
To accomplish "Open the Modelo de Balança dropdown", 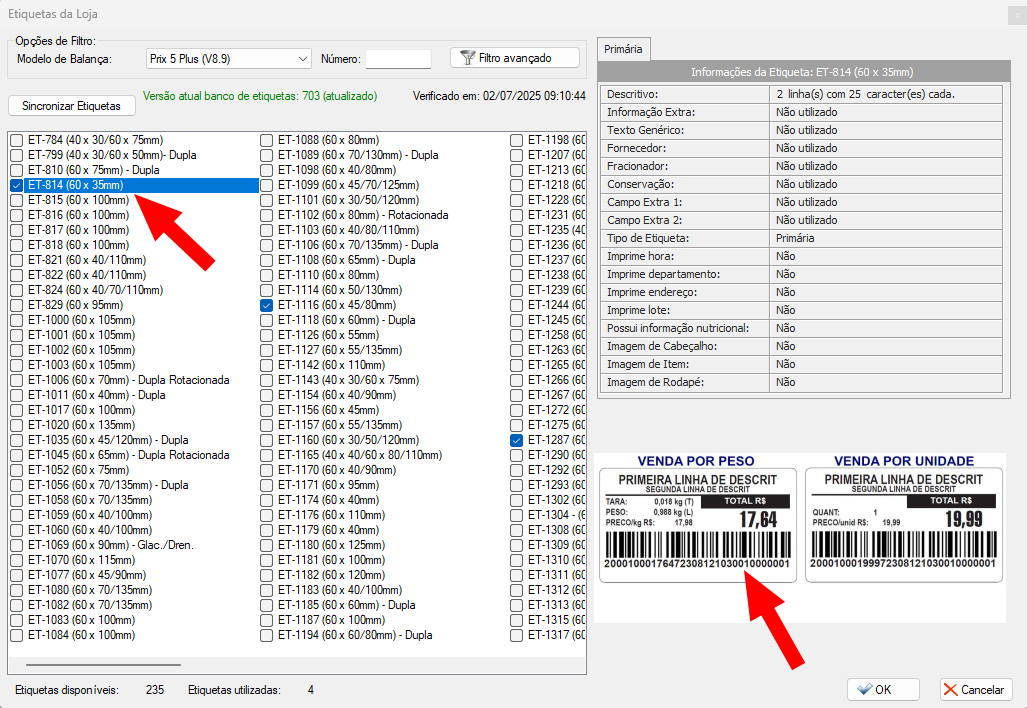I will click(228, 59).
